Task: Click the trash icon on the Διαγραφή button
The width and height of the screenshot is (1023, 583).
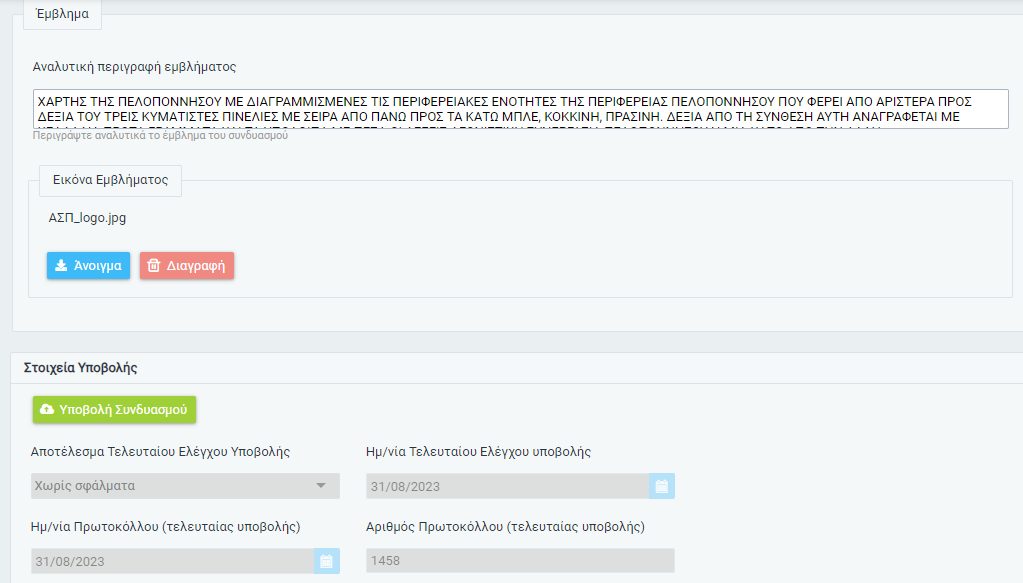Action: 153,266
